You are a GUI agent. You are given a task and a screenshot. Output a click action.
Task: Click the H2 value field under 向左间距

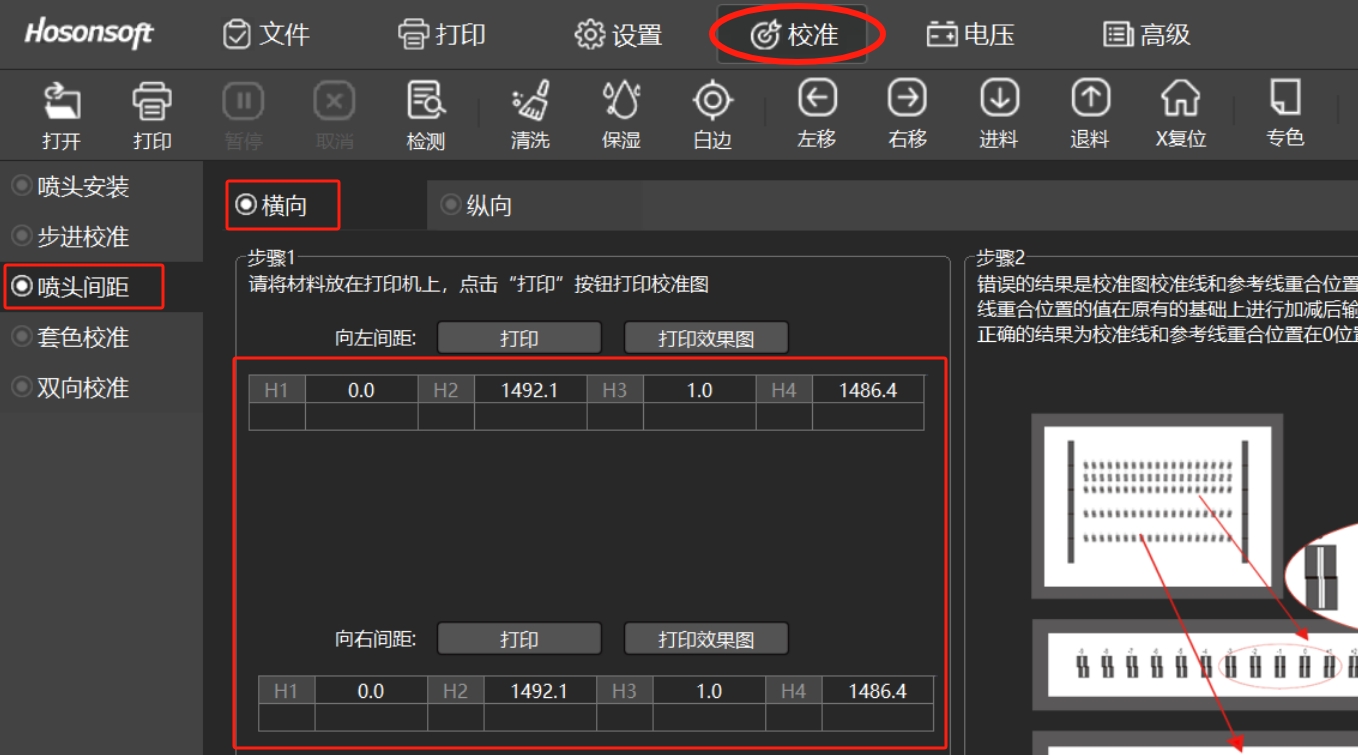tap(530, 390)
